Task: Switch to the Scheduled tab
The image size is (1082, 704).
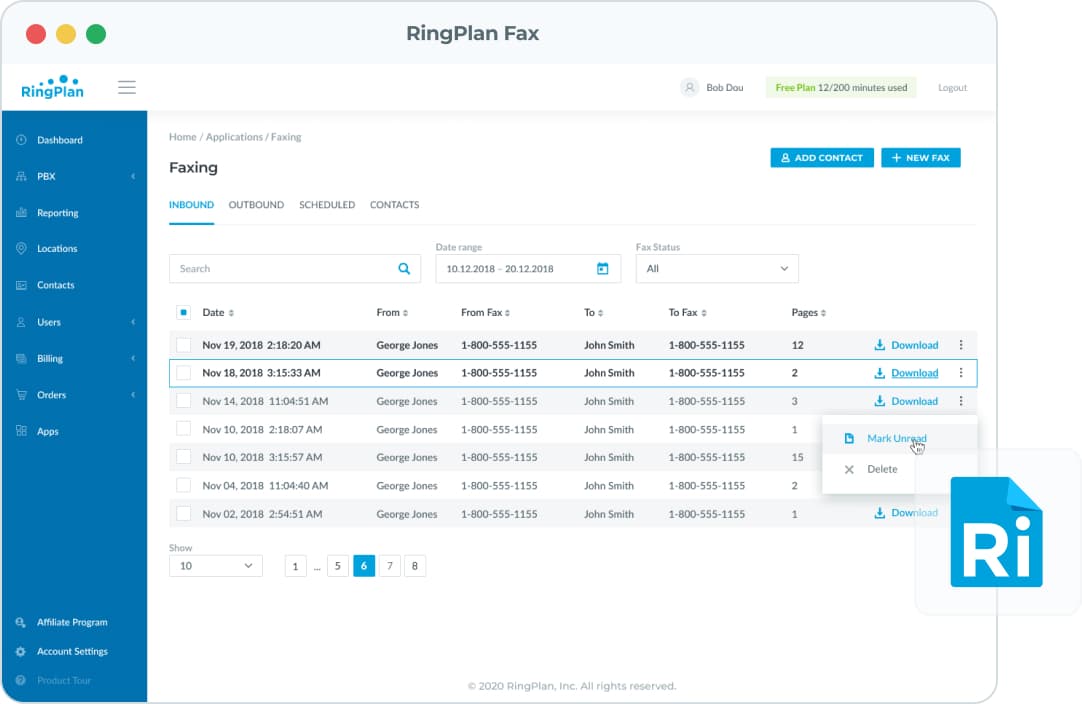Action: (327, 205)
